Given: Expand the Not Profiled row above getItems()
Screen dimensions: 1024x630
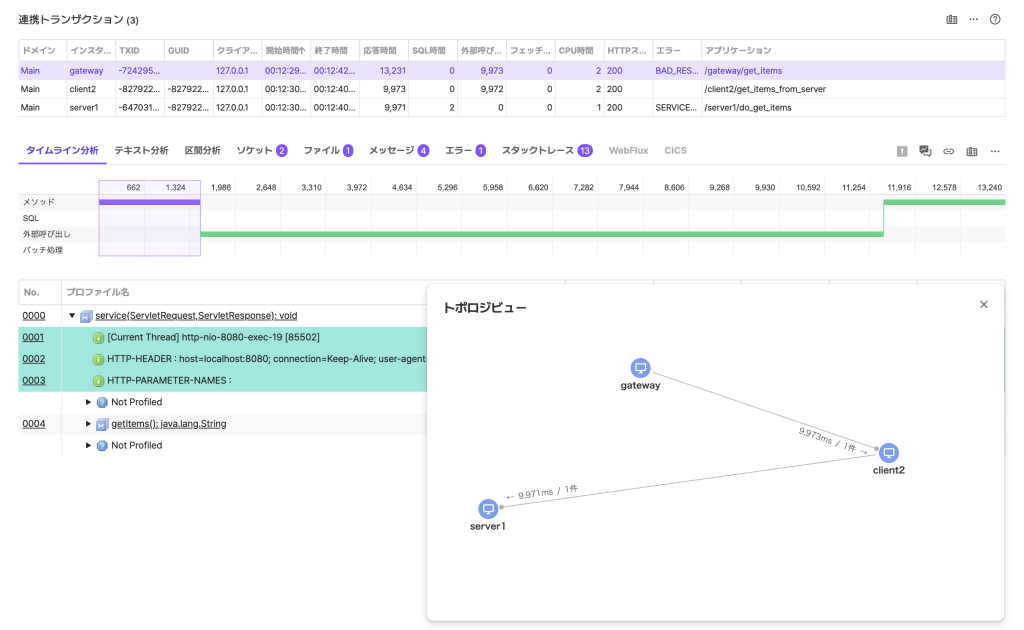Looking at the screenshot, I should (x=88, y=402).
